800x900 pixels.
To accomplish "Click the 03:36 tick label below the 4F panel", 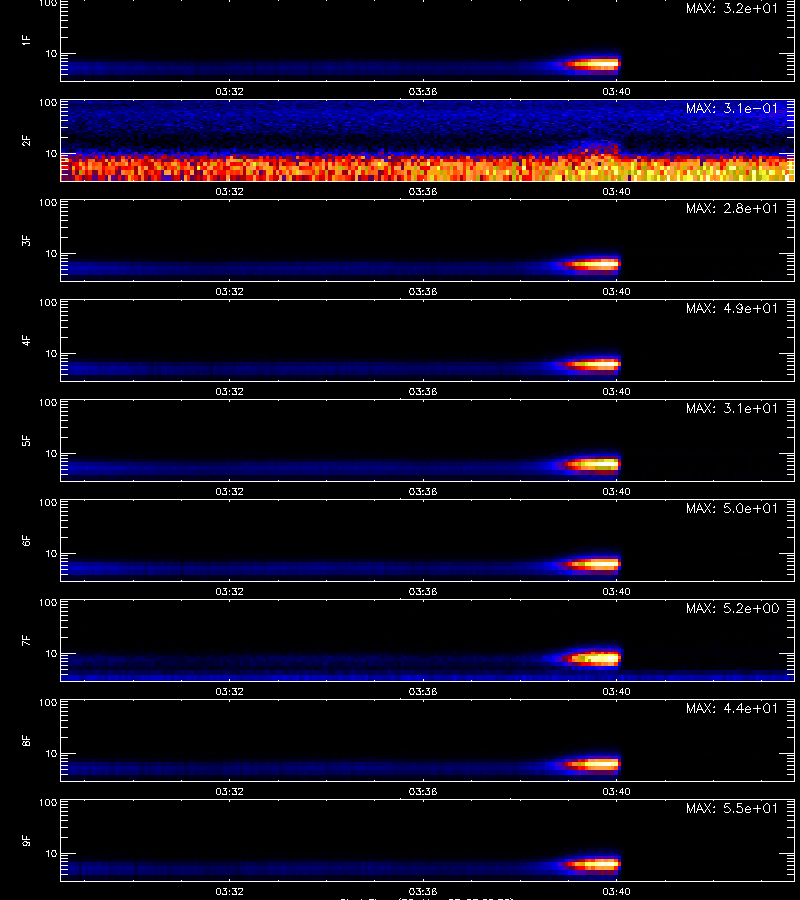I will coord(423,391).
